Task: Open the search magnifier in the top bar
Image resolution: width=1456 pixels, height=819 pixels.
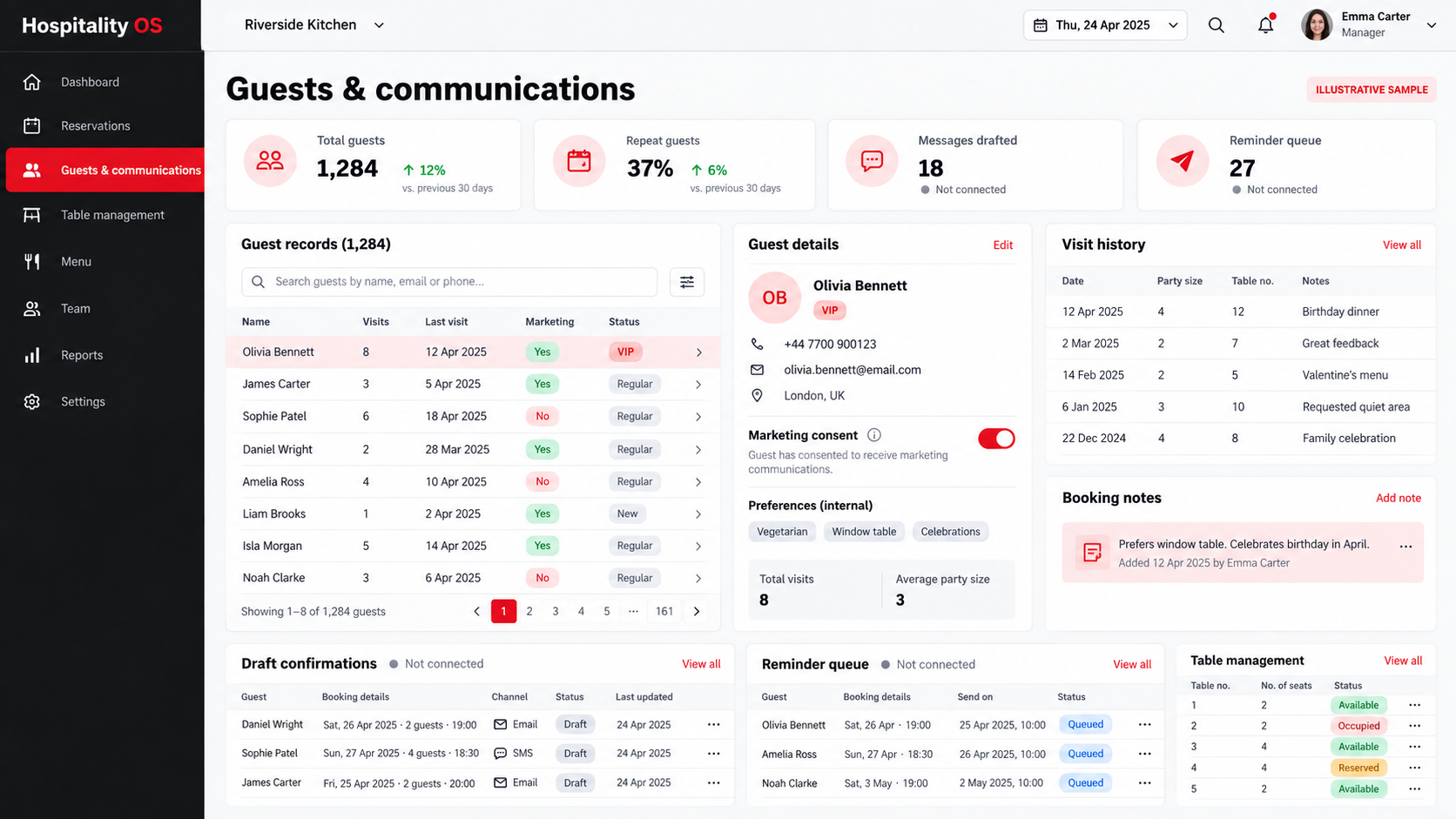Action: coord(1216,25)
